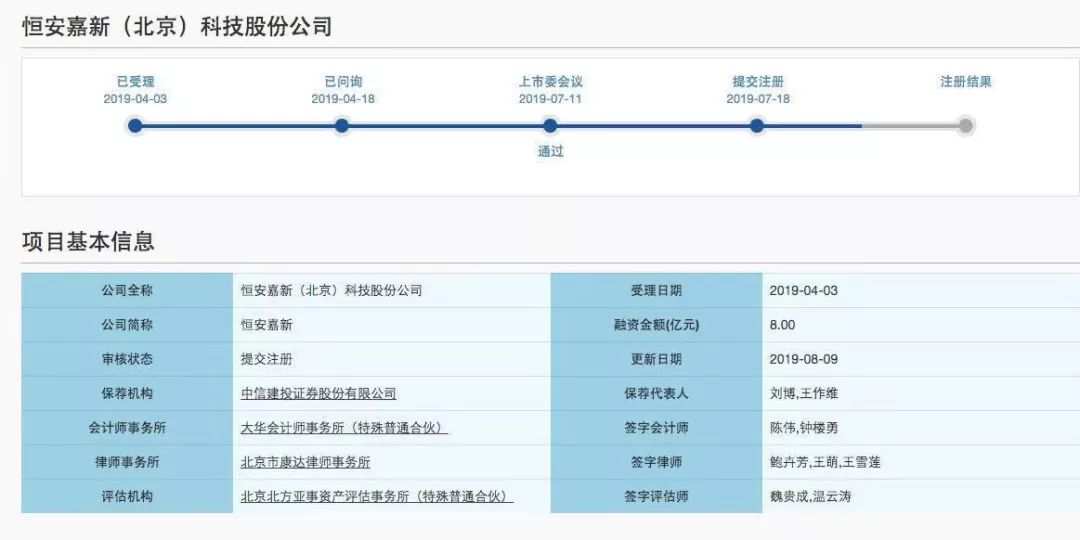Click the 保荐机构 header cell
Screen dimensions: 1080x540
(x=127, y=393)
